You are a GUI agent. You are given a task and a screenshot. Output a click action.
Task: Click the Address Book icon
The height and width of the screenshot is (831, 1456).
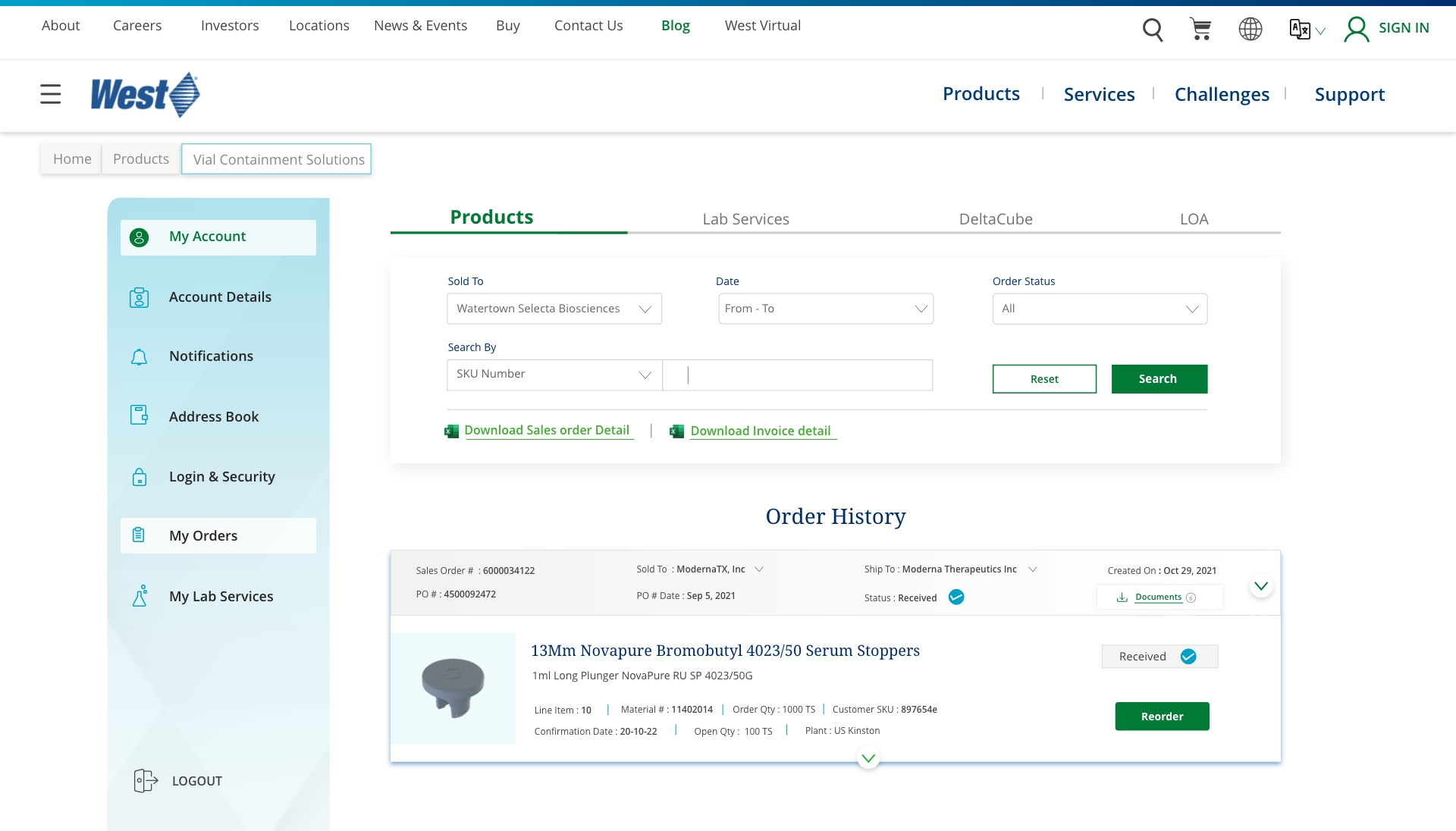[x=140, y=415]
